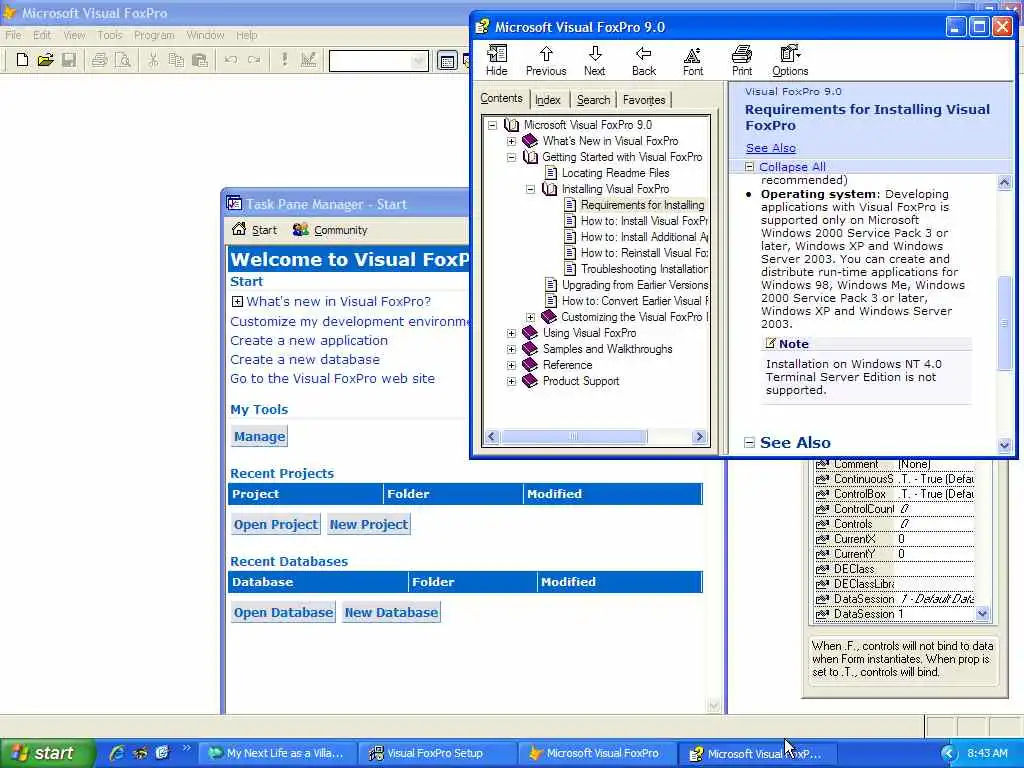
Task: Click the Redo arrow toolbar icon
Action: [254, 60]
